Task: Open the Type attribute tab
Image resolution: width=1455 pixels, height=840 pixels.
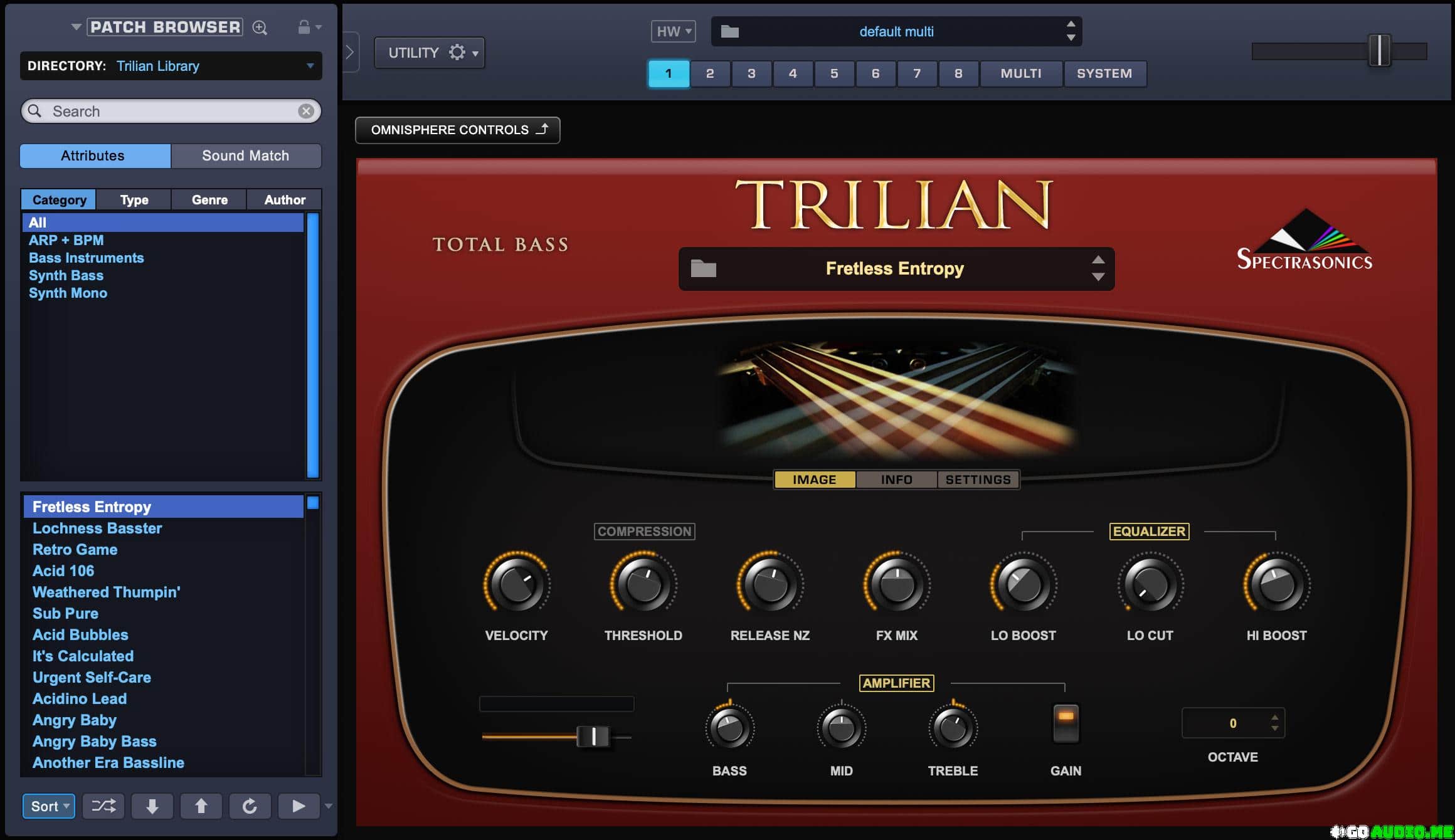Action: [134, 200]
